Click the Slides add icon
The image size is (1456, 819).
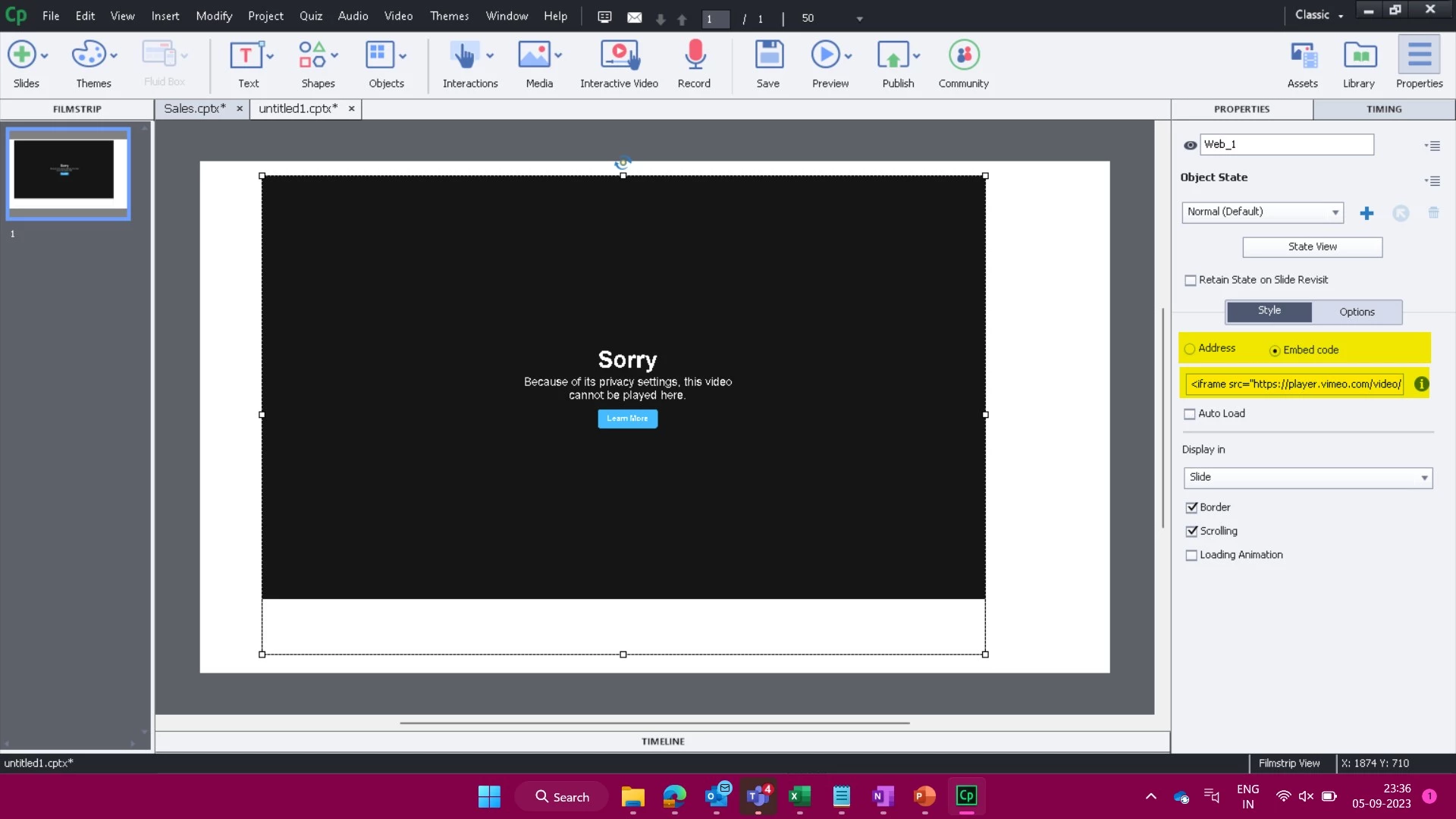pos(22,55)
